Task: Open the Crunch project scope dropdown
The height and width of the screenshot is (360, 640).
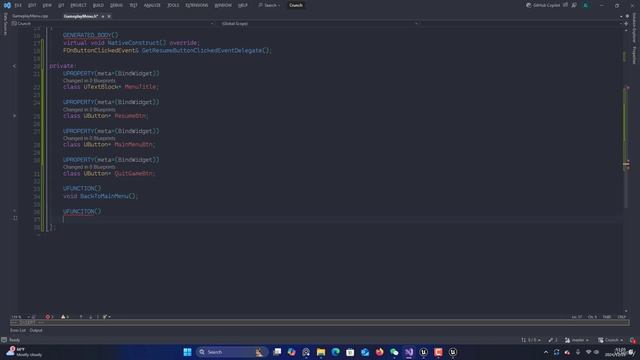Action: (112, 24)
